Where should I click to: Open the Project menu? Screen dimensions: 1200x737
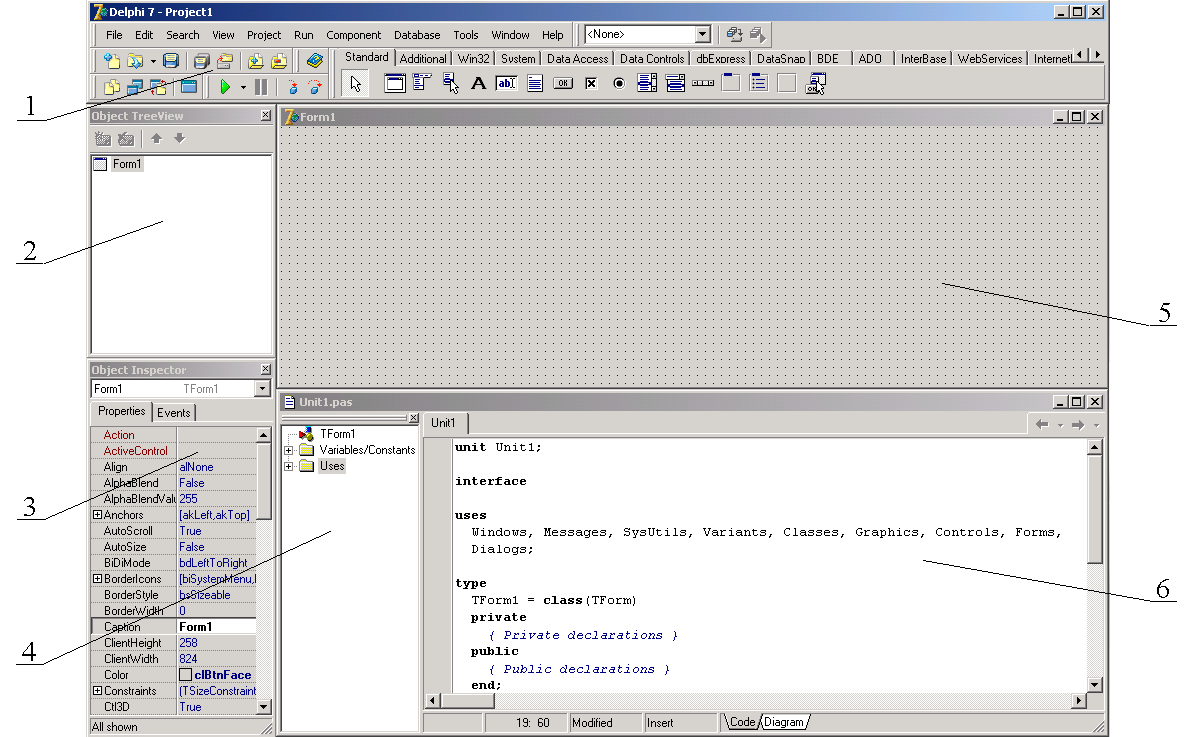(264, 35)
